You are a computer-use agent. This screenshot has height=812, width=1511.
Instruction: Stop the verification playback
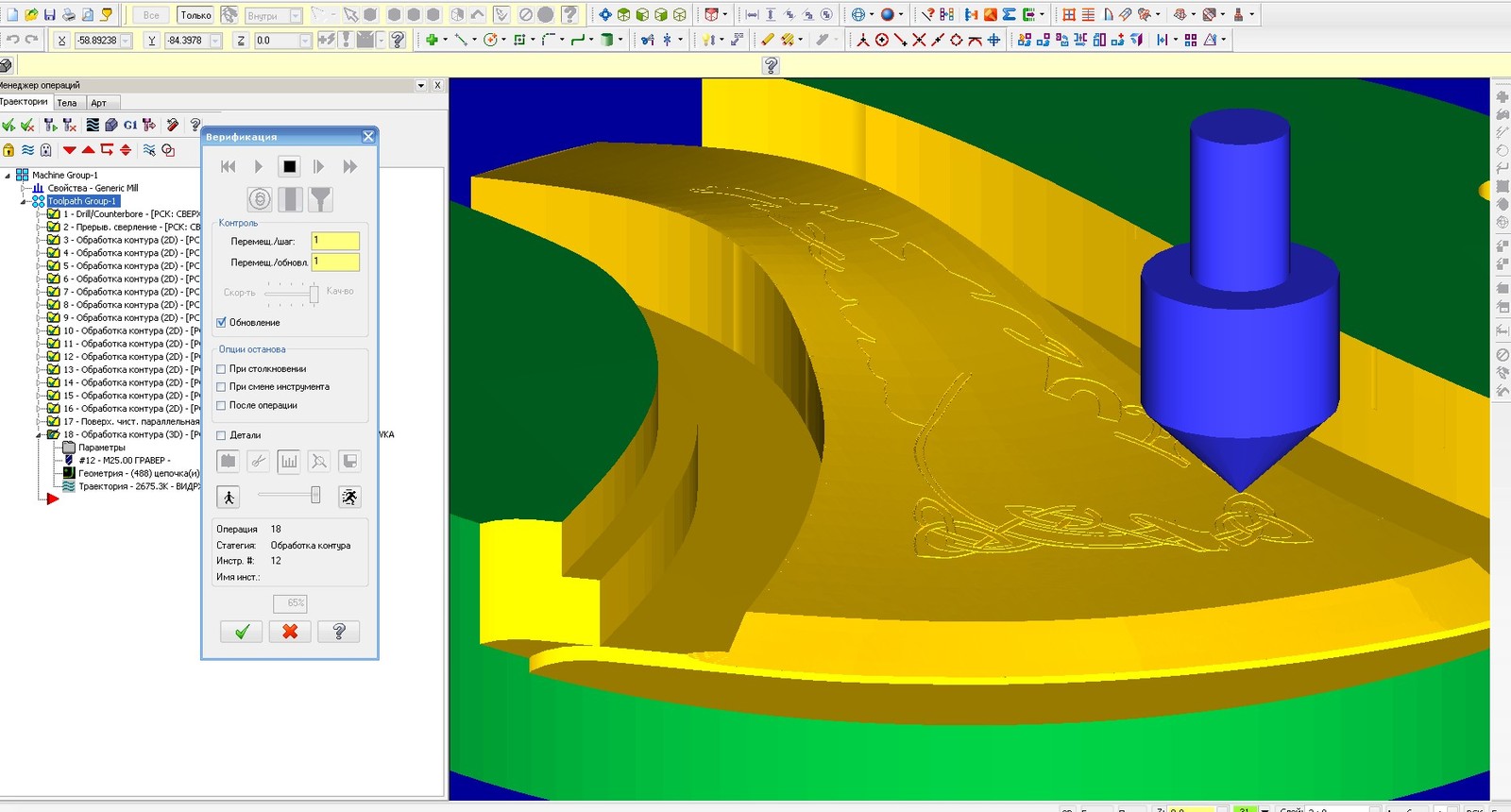pyautogui.click(x=289, y=167)
